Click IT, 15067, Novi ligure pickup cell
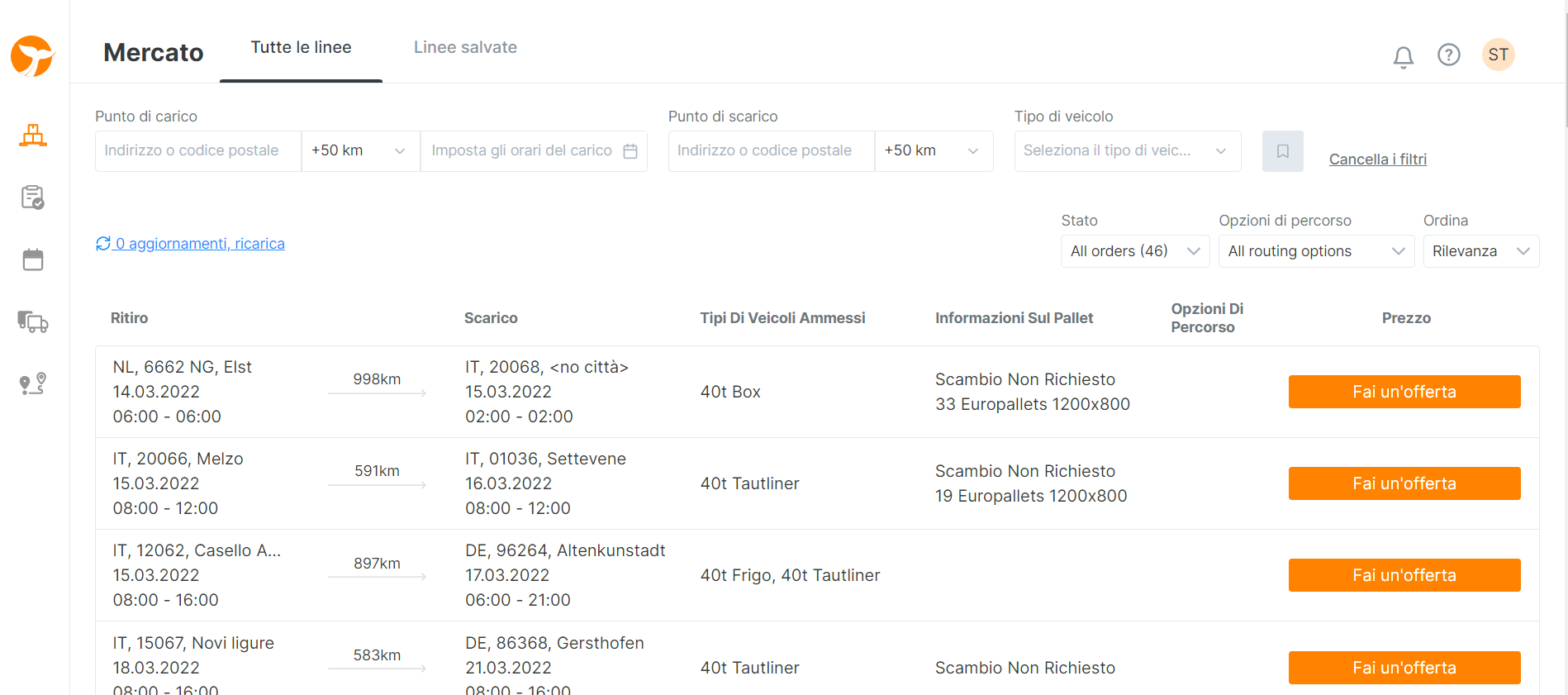This screenshot has height=695, width=1568. (x=193, y=643)
